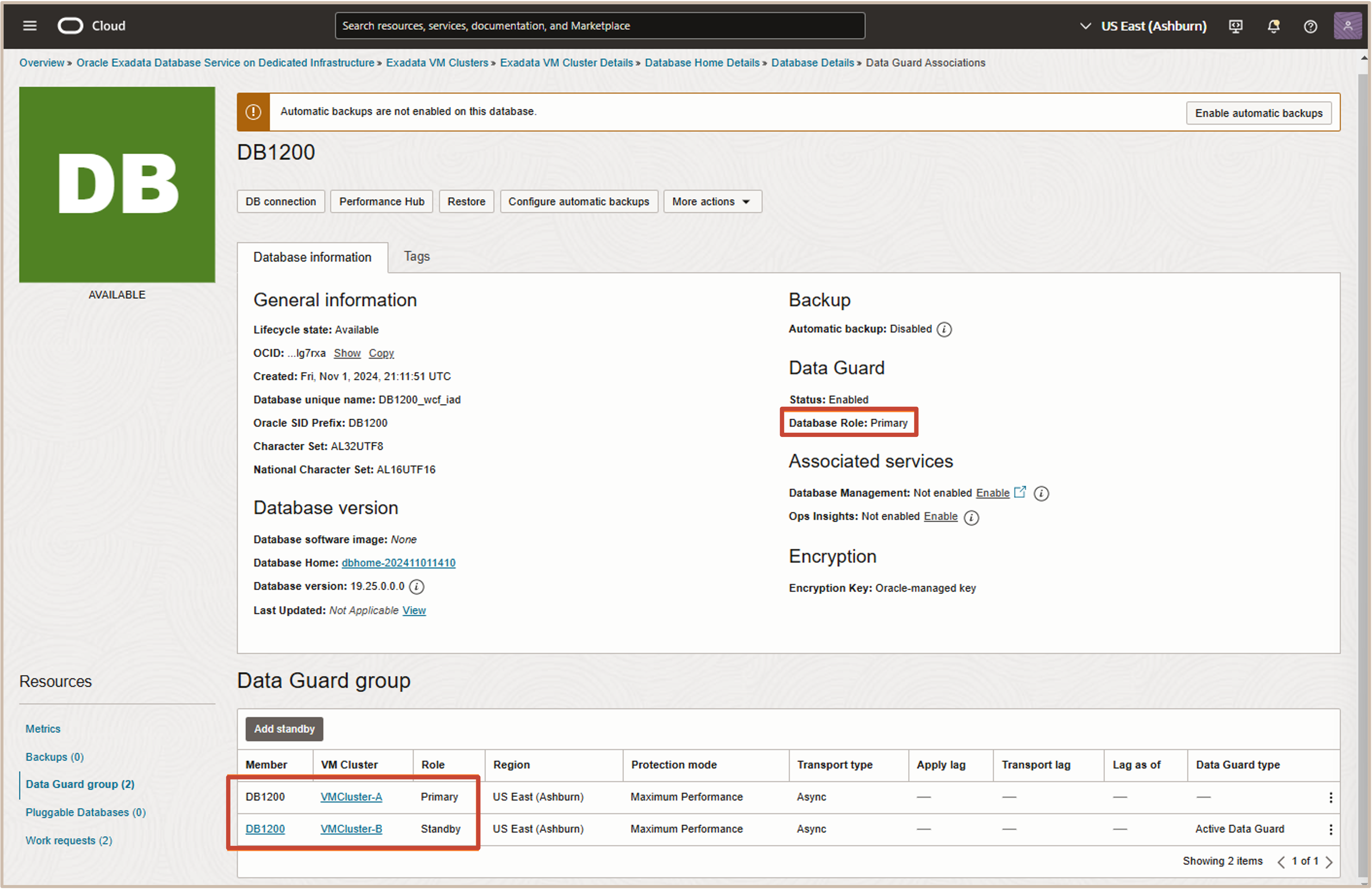Click the announcements screen icon in top bar
The height and width of the screenshot is (889, 1372).
[x=1235, y=26]
